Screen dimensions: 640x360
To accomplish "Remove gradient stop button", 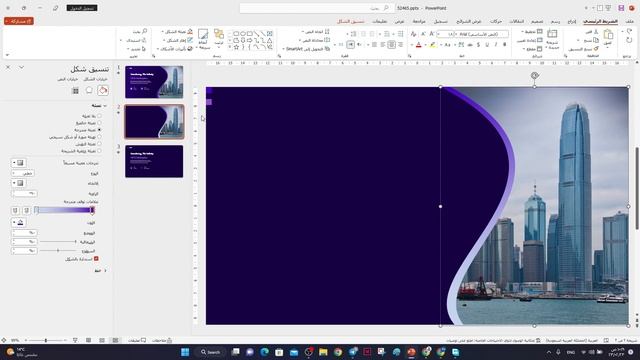I will click(x=16, y=210).
